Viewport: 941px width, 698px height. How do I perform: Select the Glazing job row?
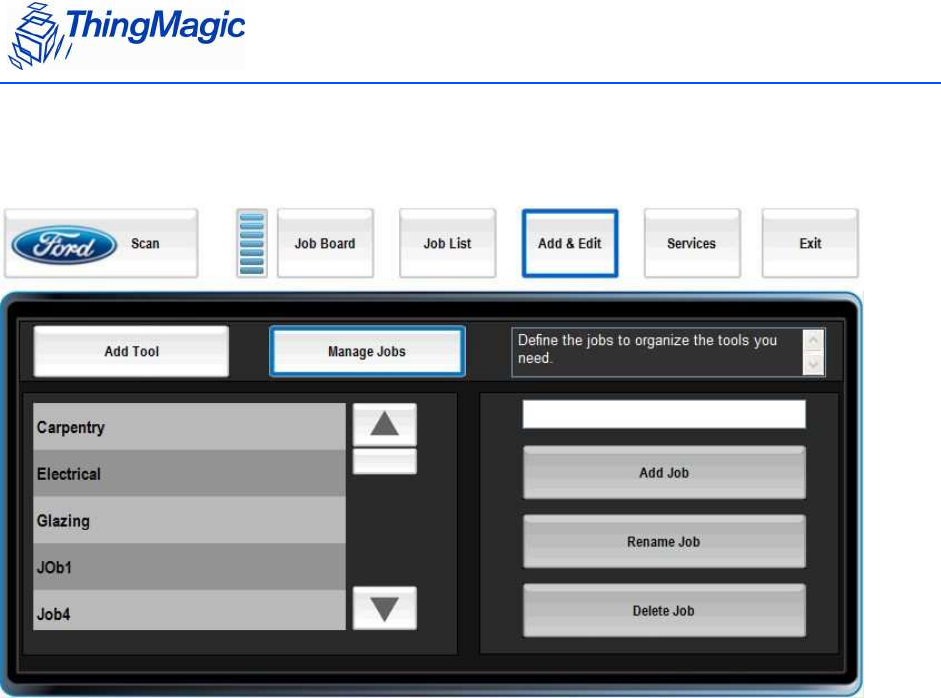tap(190, 520)
